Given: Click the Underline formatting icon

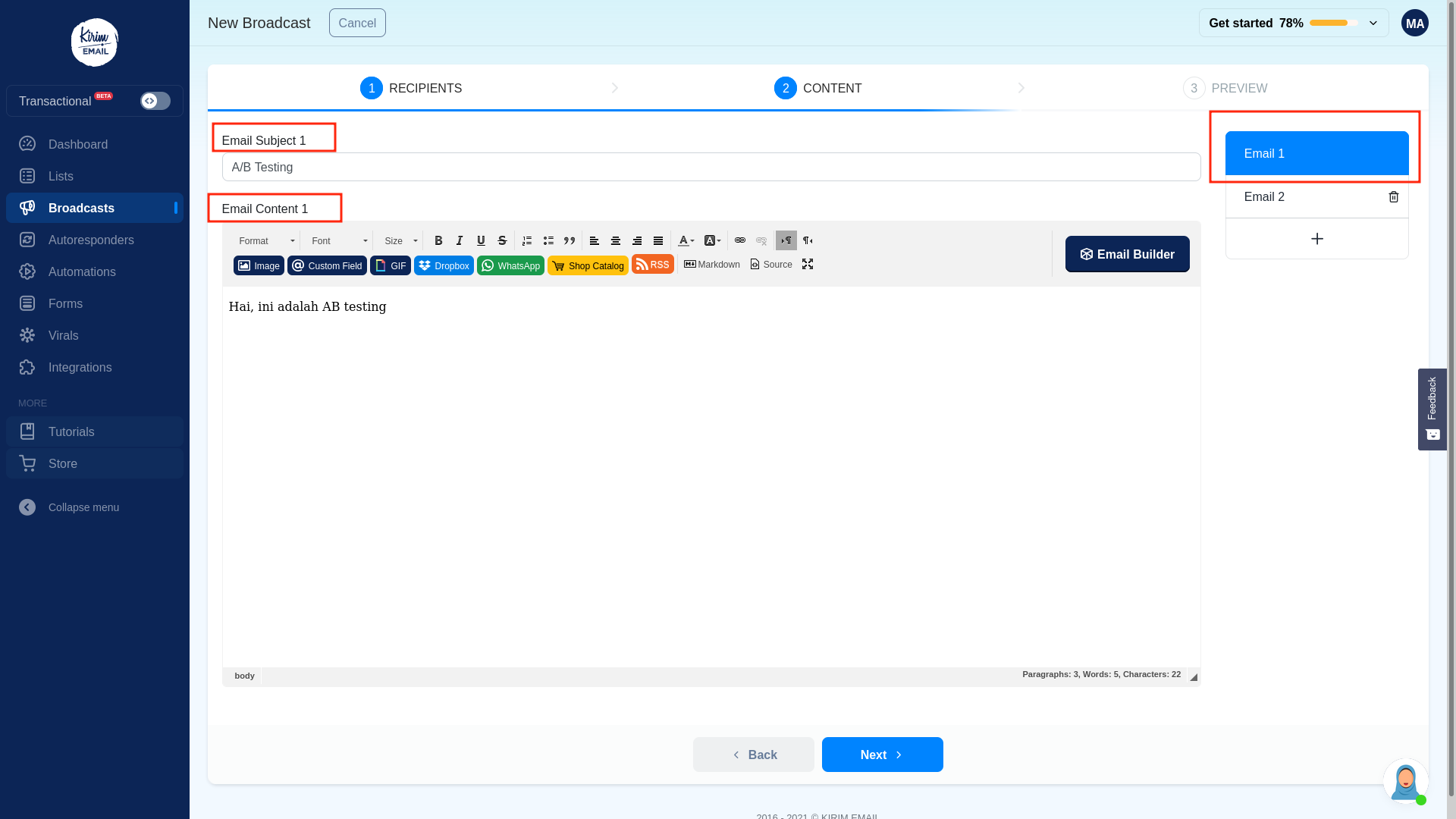Looking at the screenshot, I should pos(481,240).
